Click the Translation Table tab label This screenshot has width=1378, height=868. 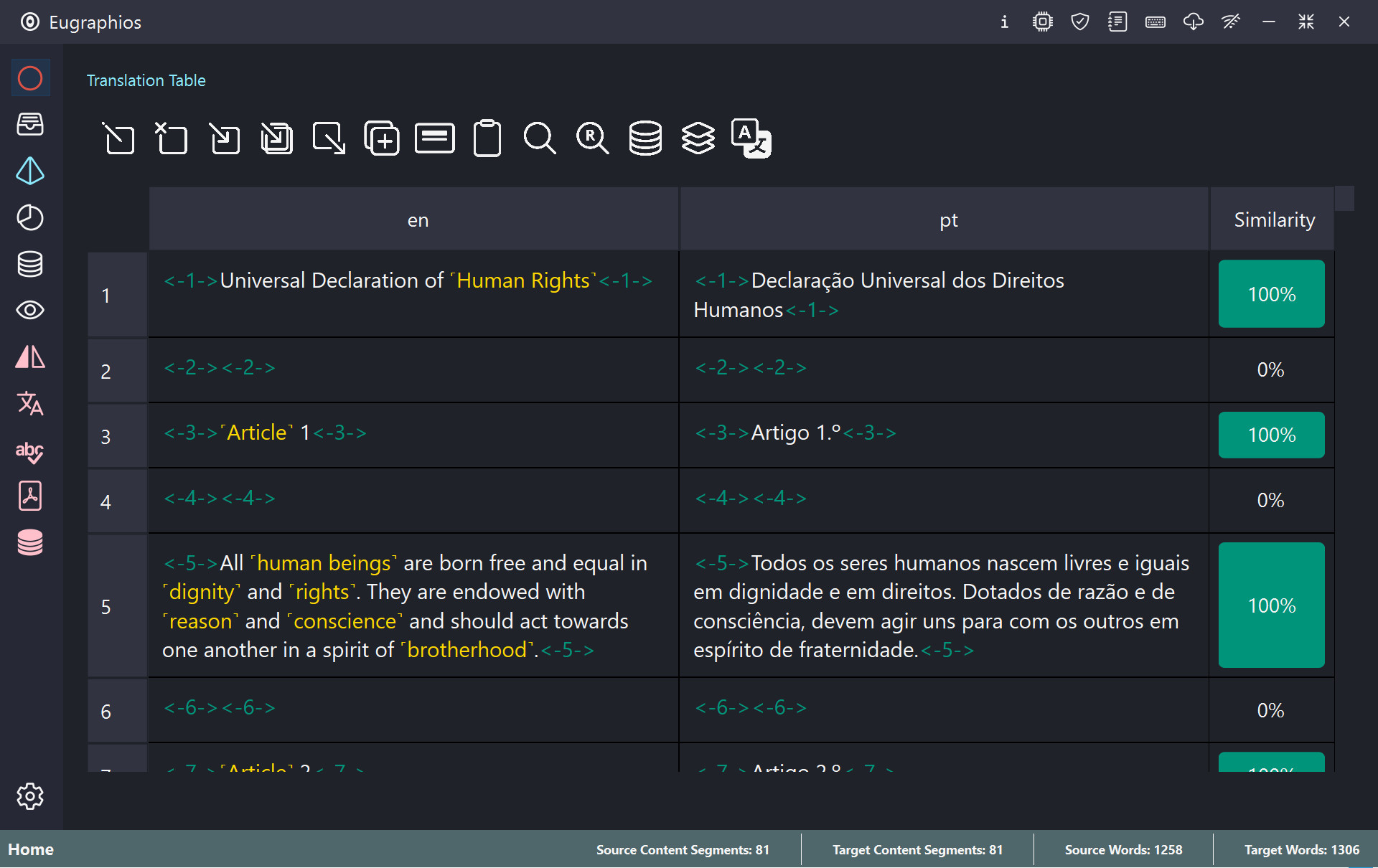(146, 80)
